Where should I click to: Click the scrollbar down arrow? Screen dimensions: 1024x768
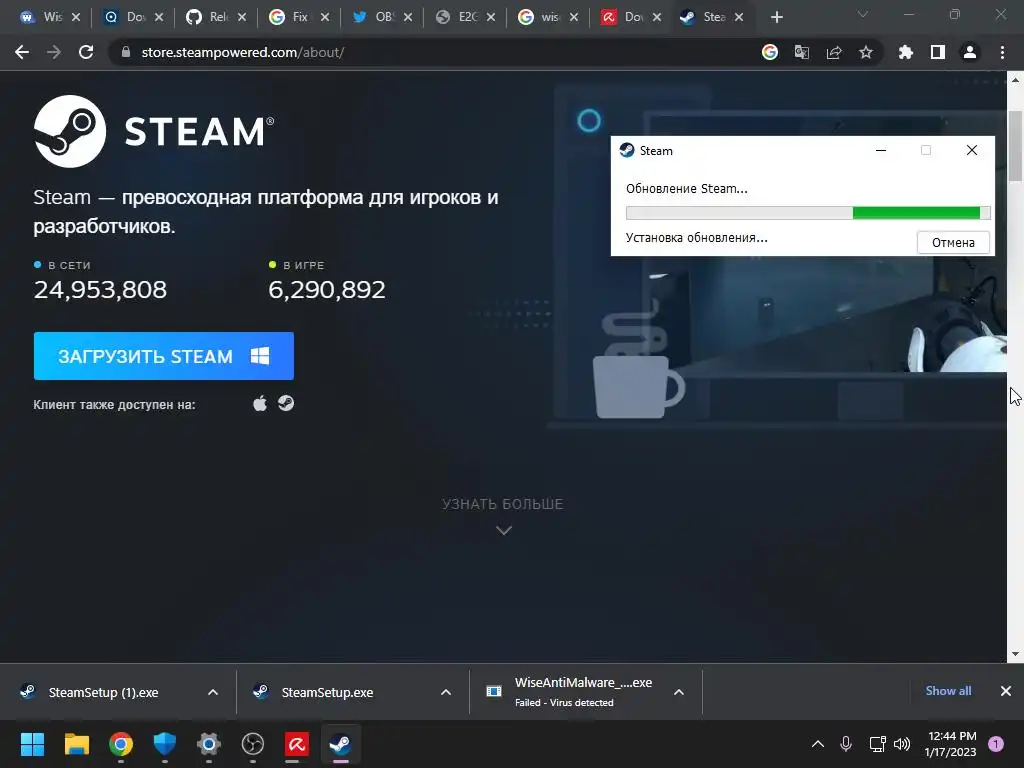click(x=1015, y=654)
